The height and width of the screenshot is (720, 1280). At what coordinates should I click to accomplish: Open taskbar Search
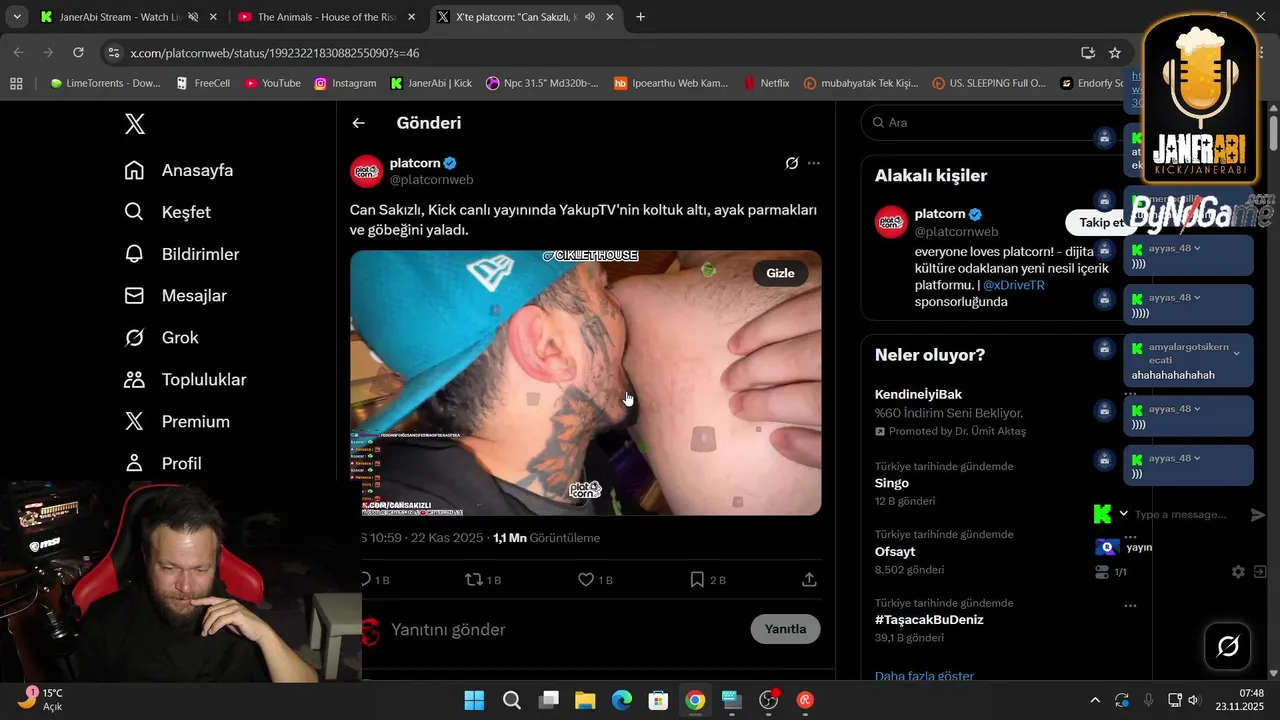tap(511, 700)
